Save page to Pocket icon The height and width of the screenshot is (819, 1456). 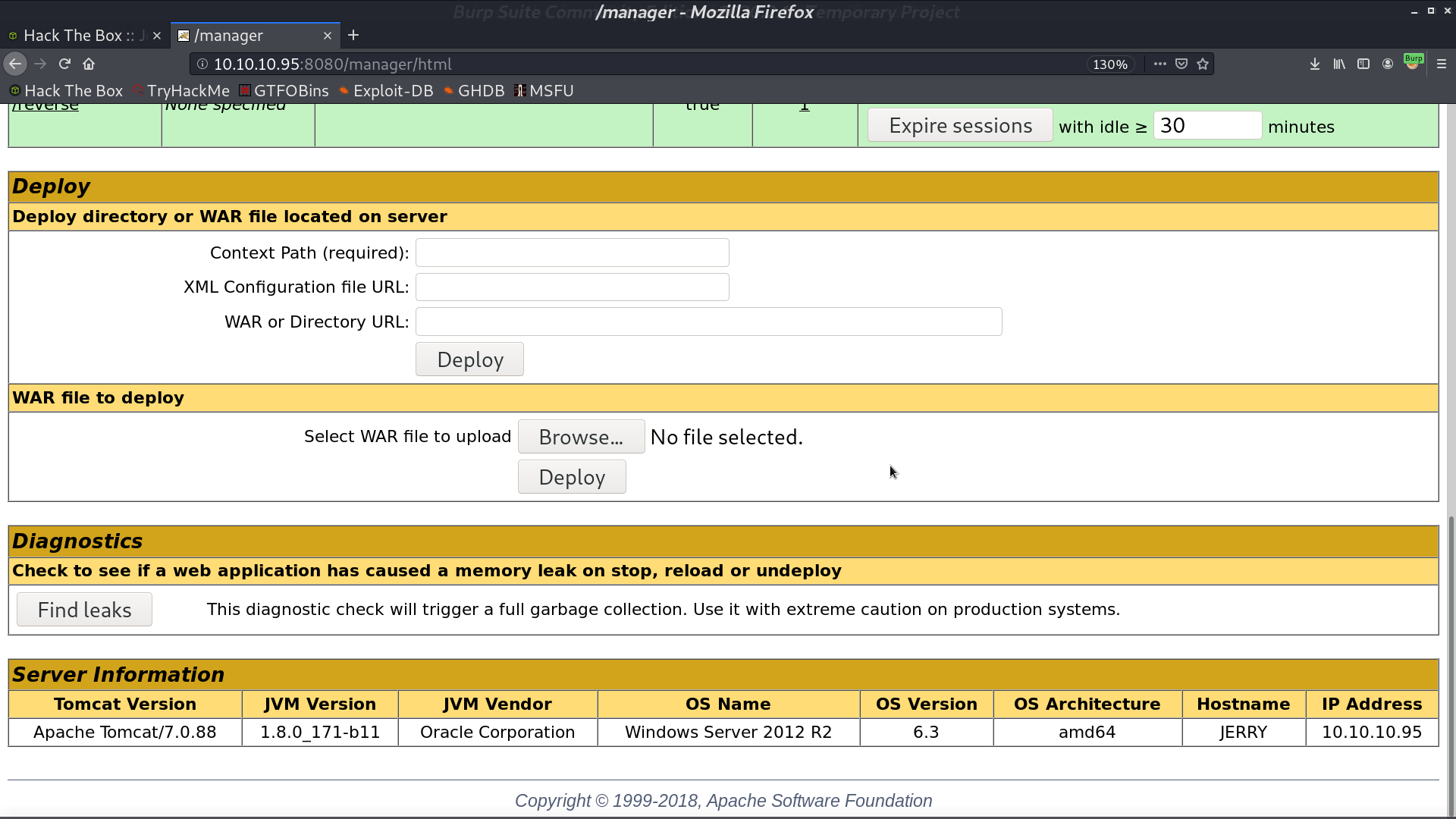pyautogui.click(x=1181, y=64)
